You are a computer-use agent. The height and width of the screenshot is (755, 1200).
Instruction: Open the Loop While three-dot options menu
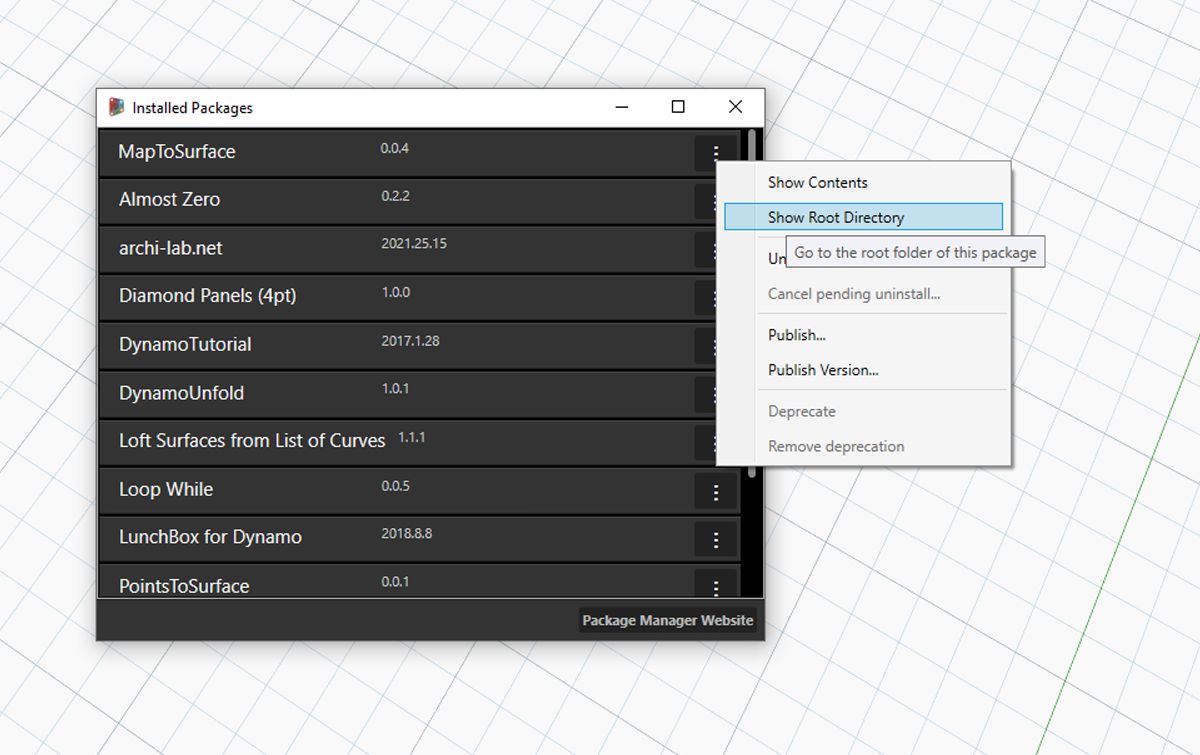[716, 492]
